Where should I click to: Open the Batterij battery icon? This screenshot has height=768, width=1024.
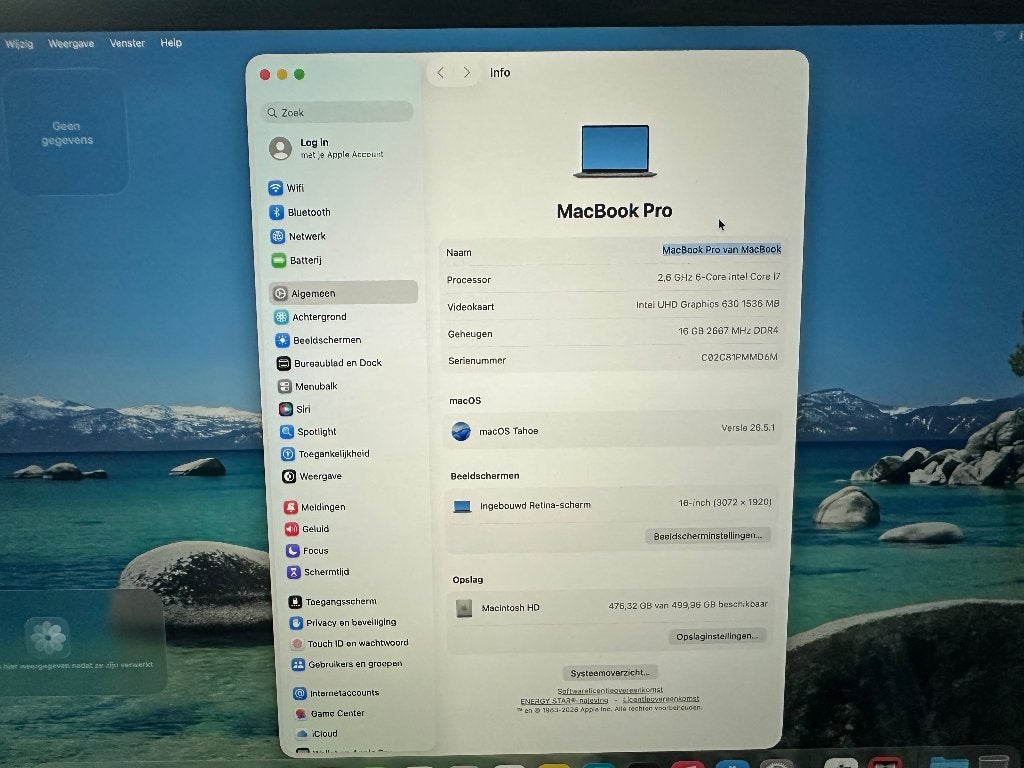click(279, 261)
